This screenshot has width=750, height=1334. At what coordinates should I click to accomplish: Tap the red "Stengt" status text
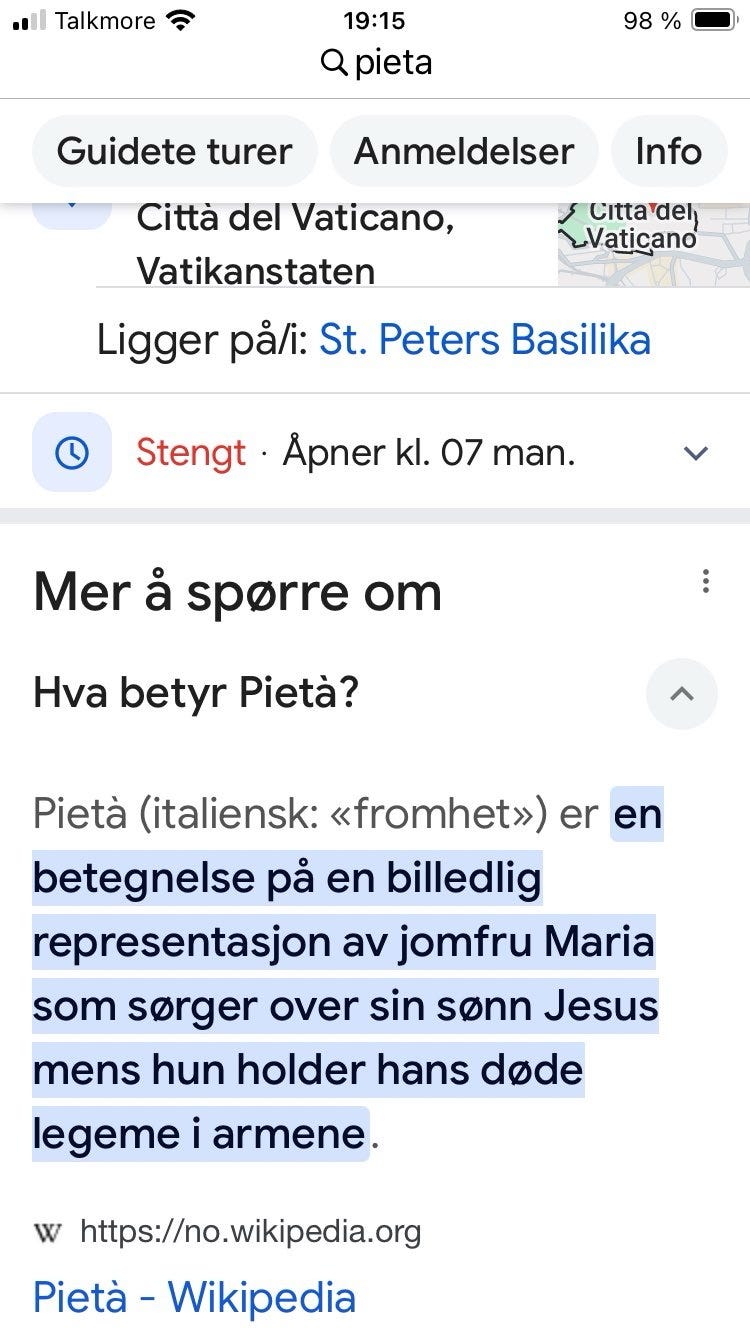click(190, 453)
